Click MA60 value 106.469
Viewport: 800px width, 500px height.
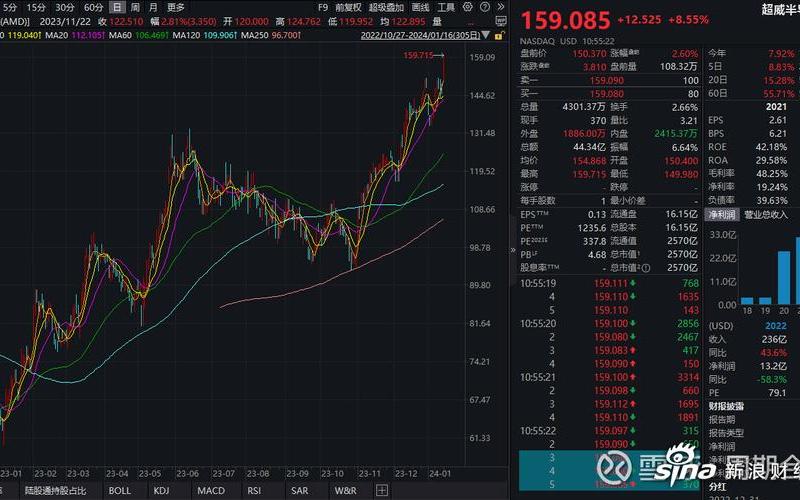(x=152, y=35)
